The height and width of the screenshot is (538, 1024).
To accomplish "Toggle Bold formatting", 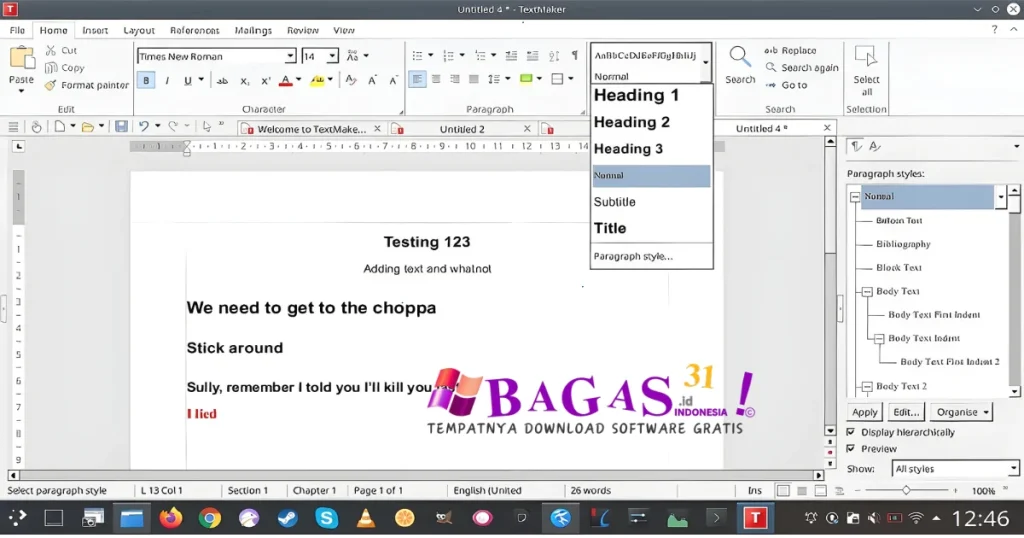I will [146, 80].
